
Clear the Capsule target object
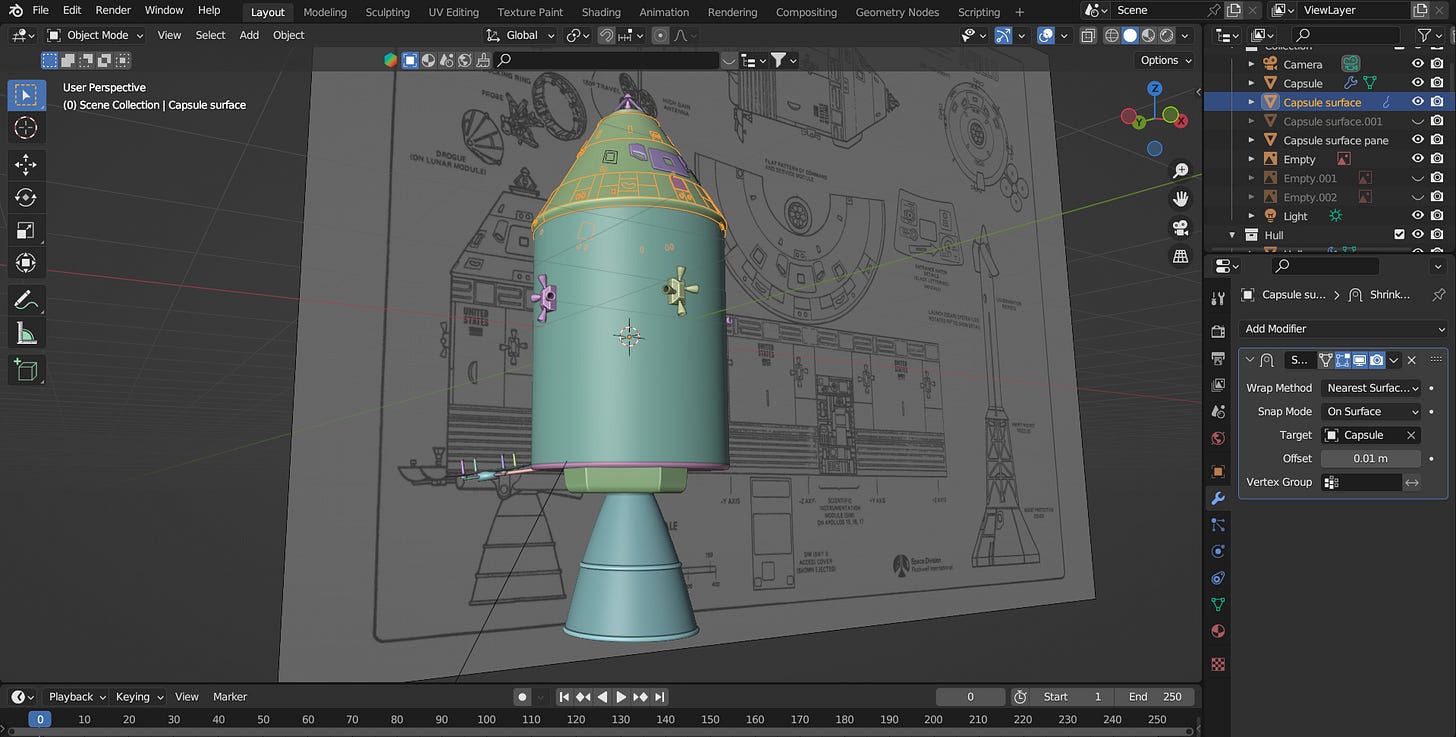[x=1411, y=435]
